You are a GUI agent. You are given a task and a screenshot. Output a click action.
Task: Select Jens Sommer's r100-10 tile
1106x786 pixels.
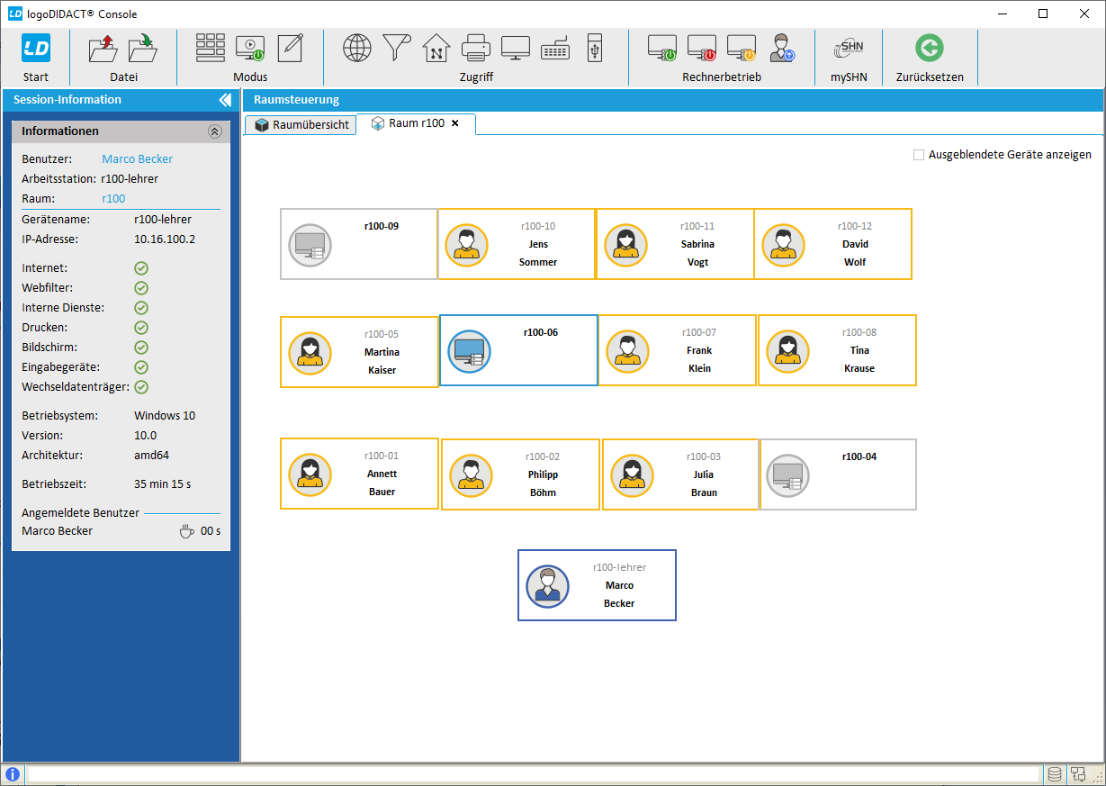tap(516, 244)
